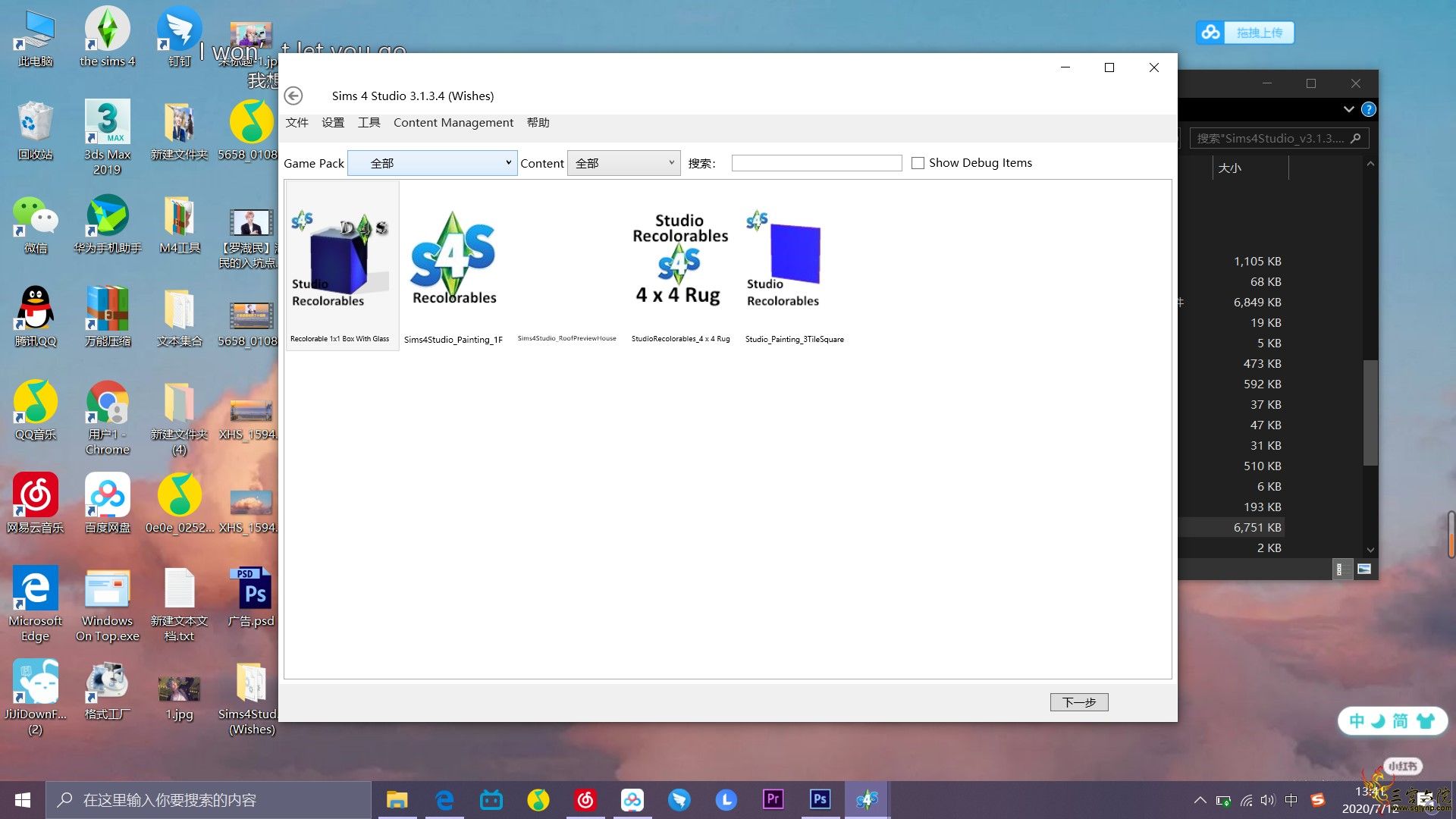Viewport: 1456px width, 819px height.
Task: Click Explorer scroll down arrow
Action: click(x=1370, y=550)
